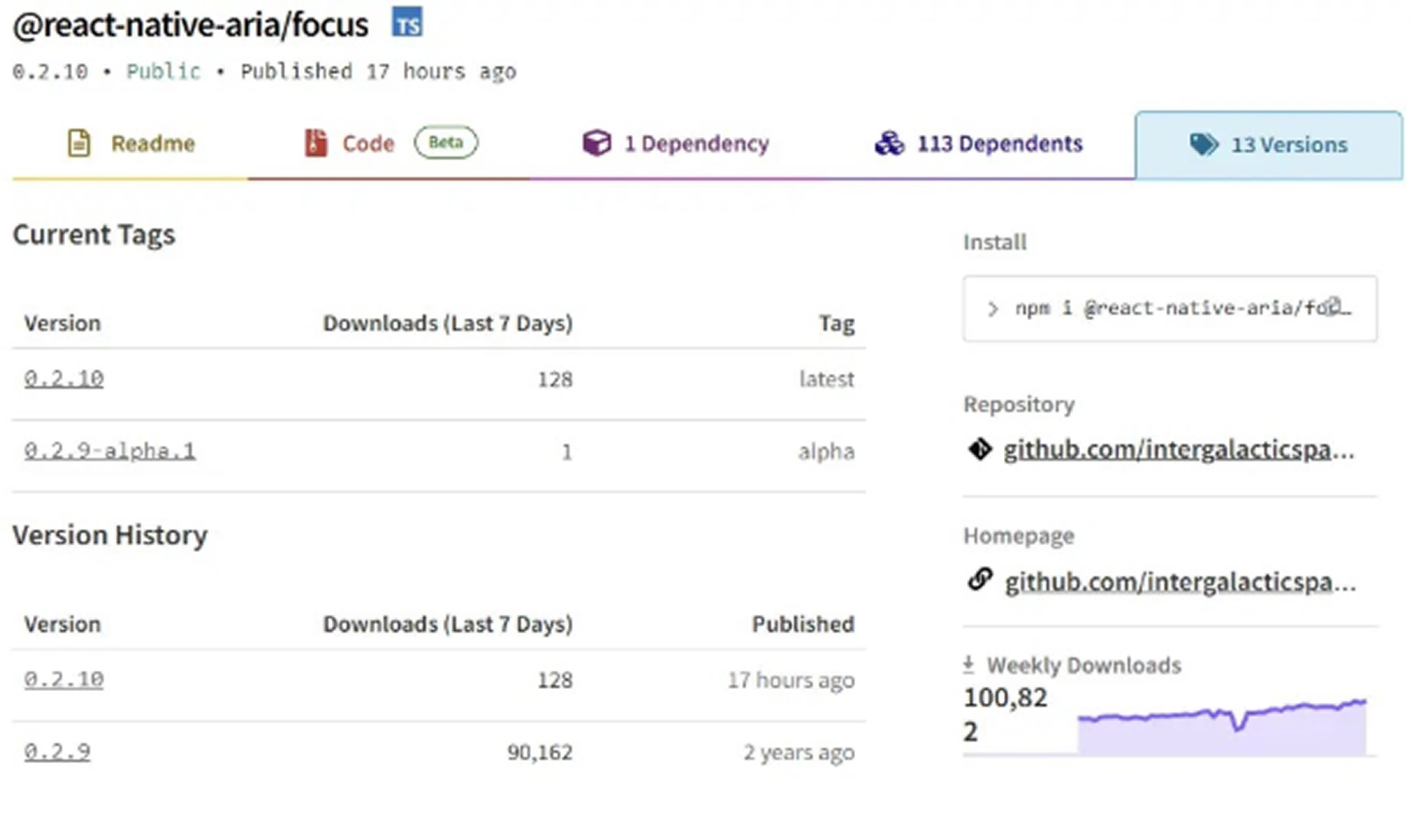The image size is (1412, 840).
Task: Open version 0.2.9 in Version History
Action: click(57, 752)
